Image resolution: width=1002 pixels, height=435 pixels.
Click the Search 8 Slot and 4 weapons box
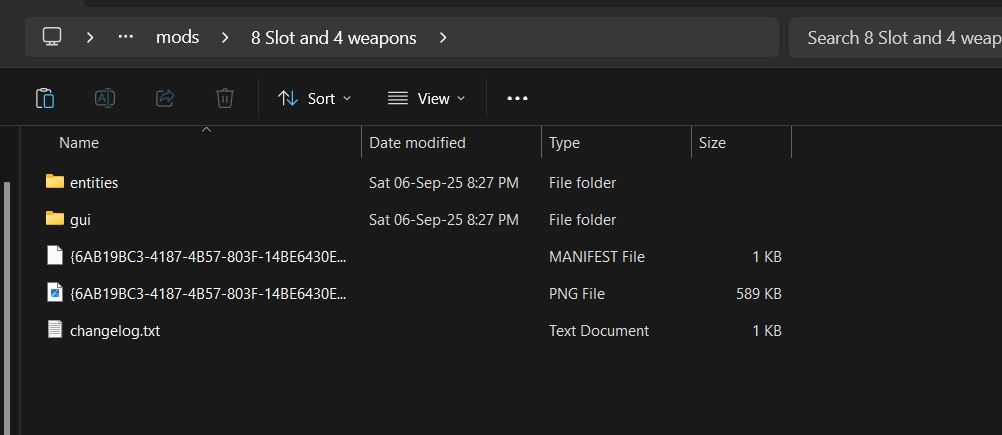point(896,38)
